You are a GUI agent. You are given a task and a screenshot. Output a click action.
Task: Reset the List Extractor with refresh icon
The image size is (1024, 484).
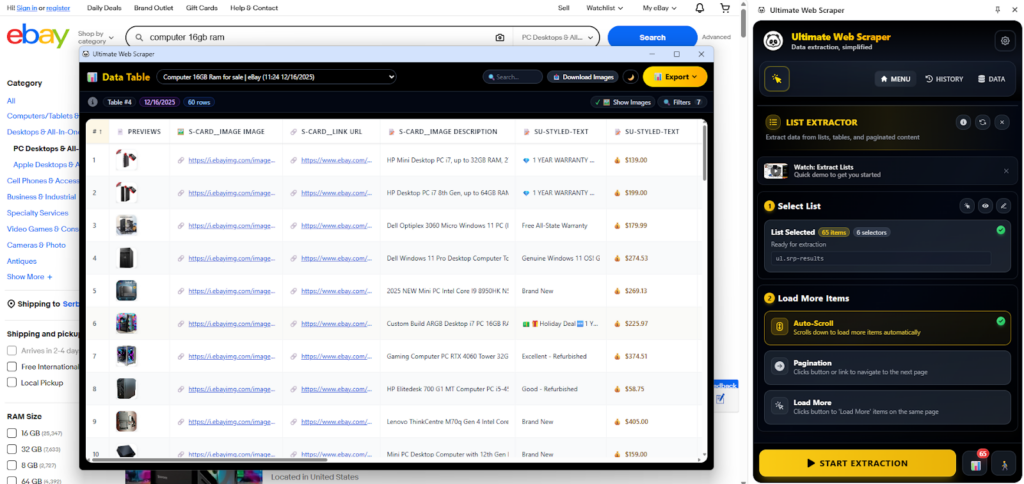pos(982,122)
